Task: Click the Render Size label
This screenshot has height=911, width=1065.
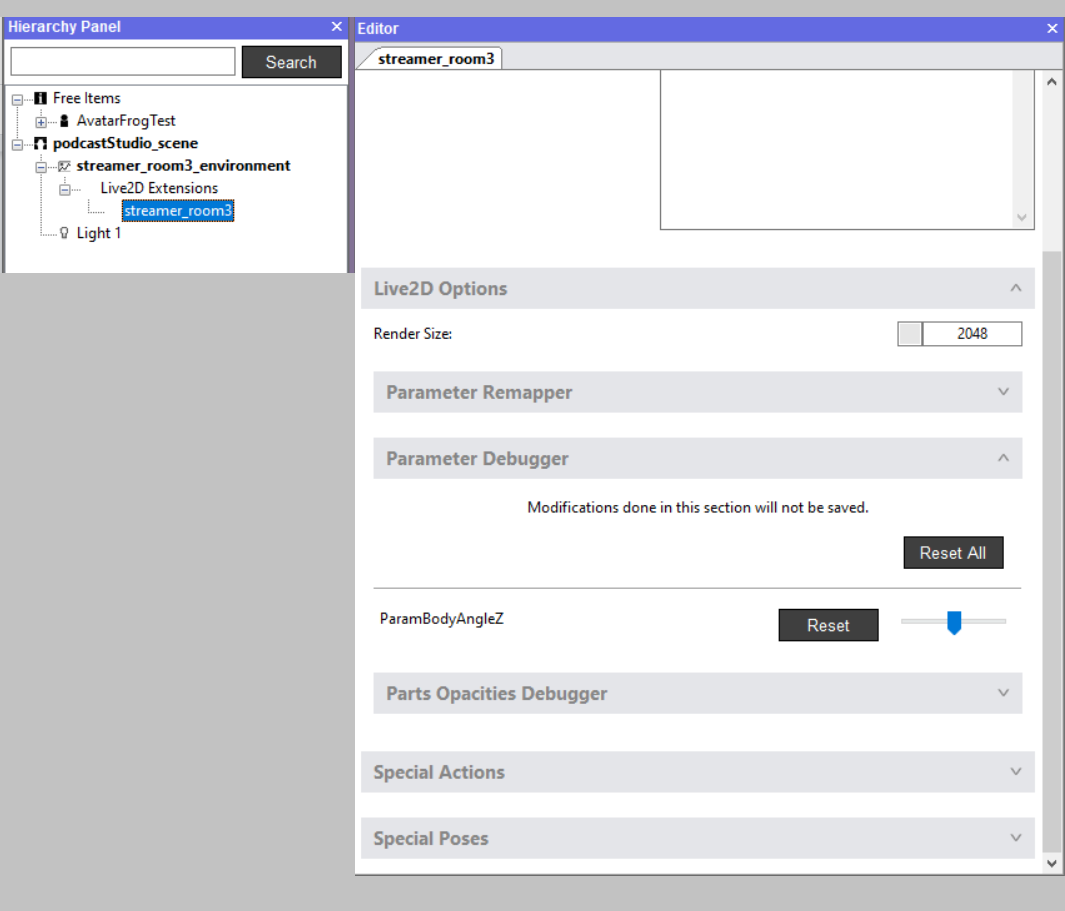Action: click(413, 334)
